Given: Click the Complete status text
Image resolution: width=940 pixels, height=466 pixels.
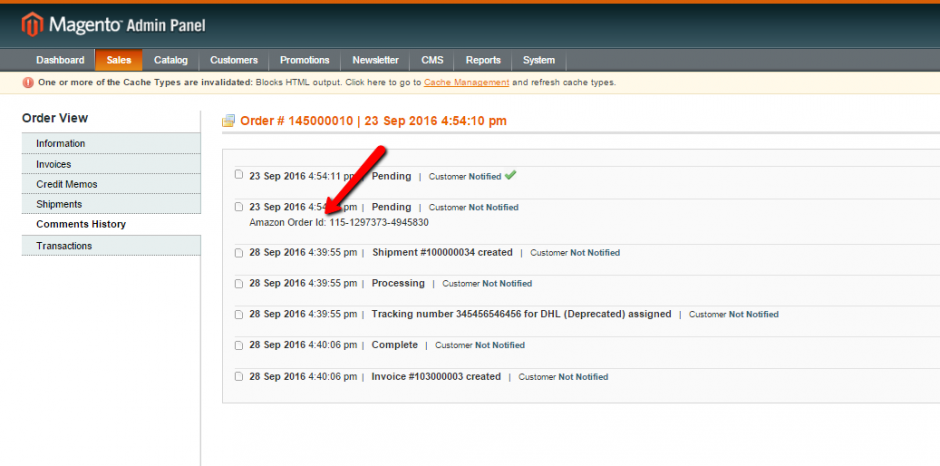Looking at the screenshot, I should coord(394,345).
